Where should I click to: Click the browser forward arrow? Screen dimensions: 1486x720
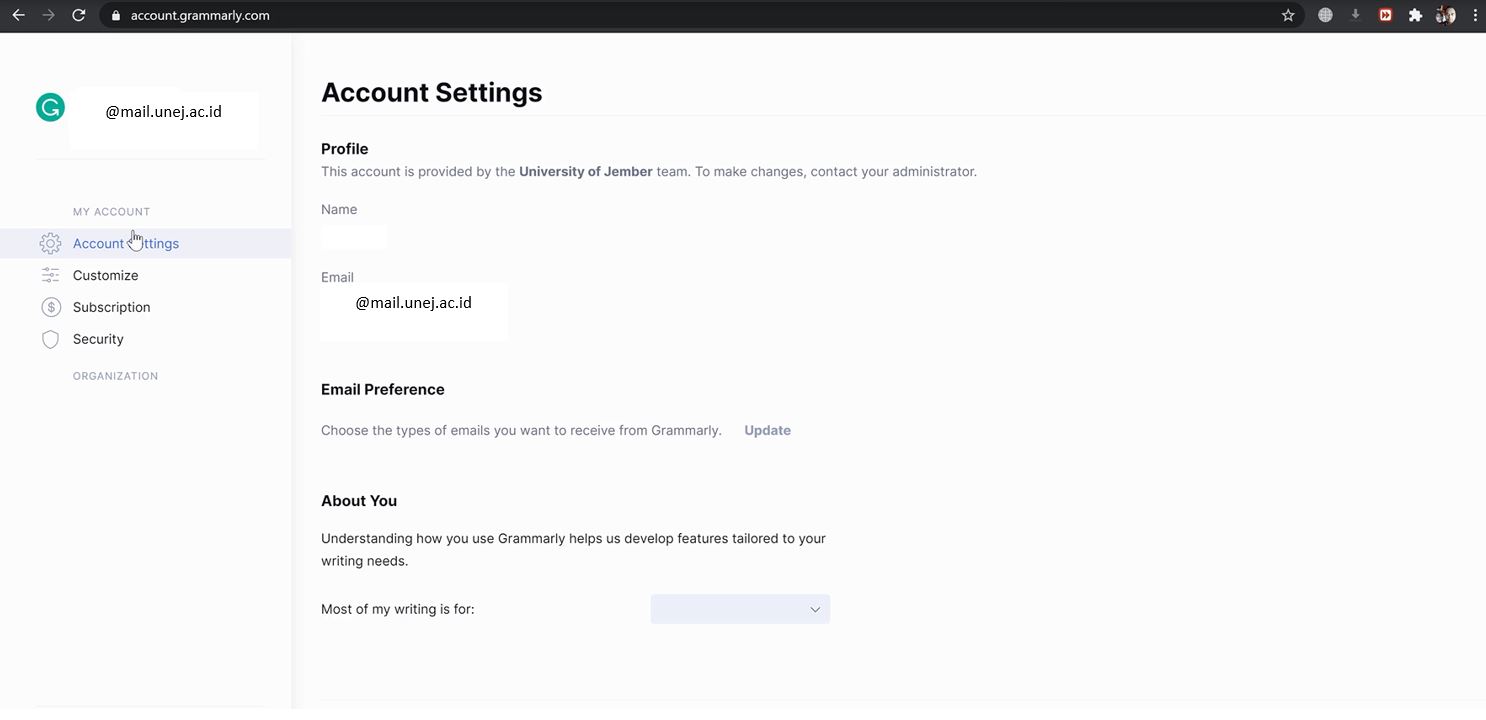tap(48, 15)
